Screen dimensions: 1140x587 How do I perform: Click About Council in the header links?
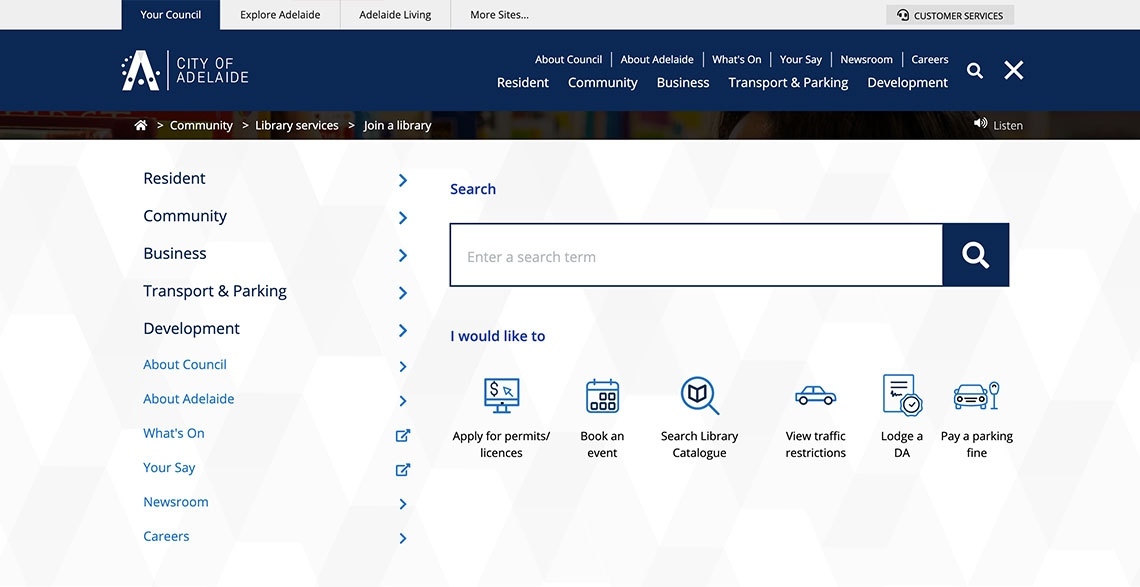click(x=569, y=60)
